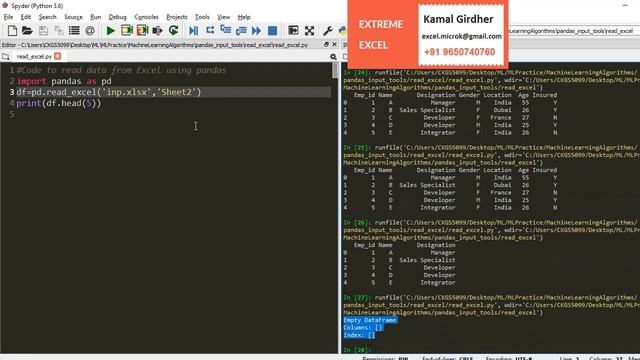Step into function debug icon
Image resolution: width=640 pixels, height=360 pixels.
click(225, 30)
